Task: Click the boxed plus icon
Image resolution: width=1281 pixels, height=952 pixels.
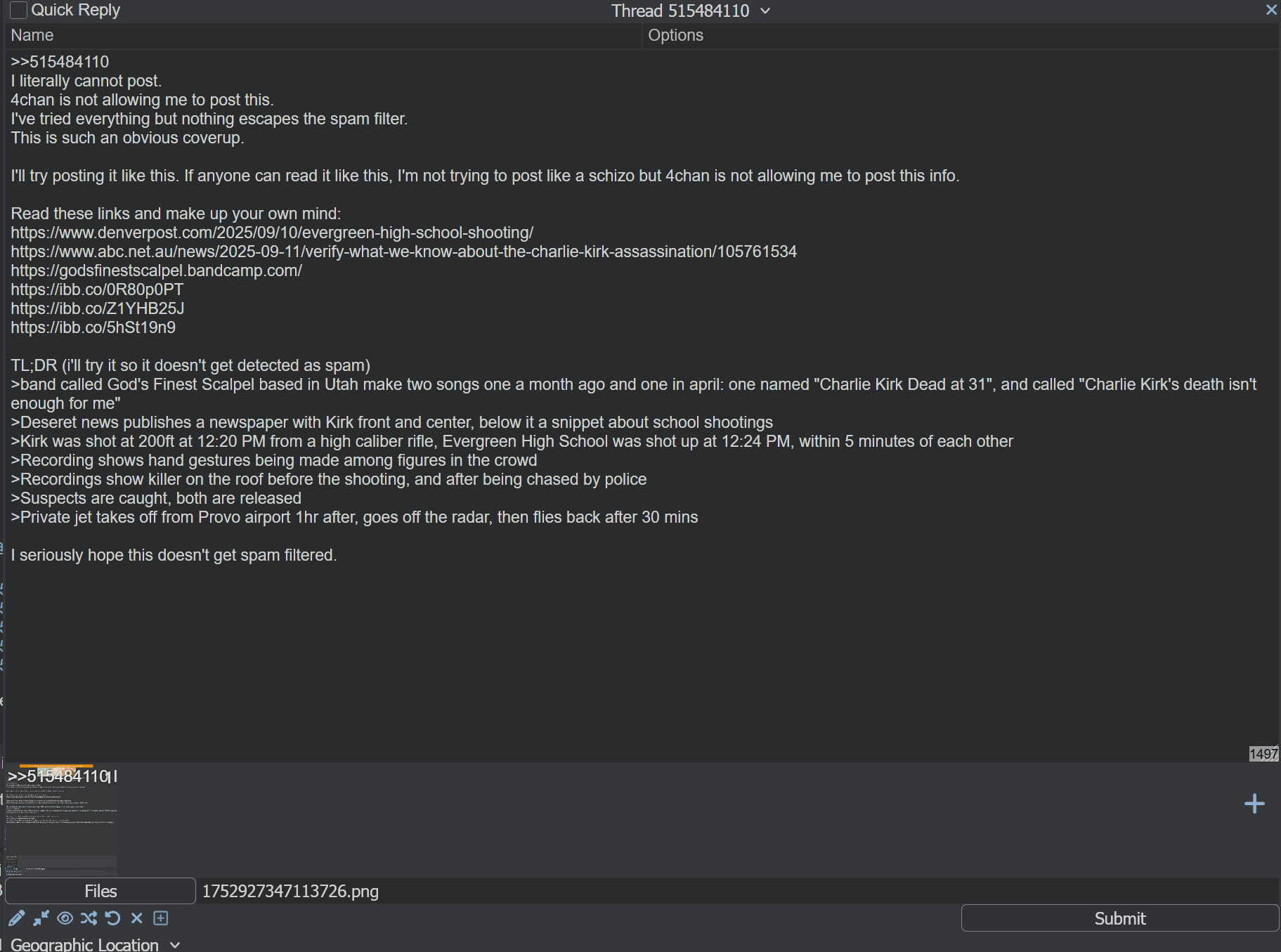Action: (161, 918)
